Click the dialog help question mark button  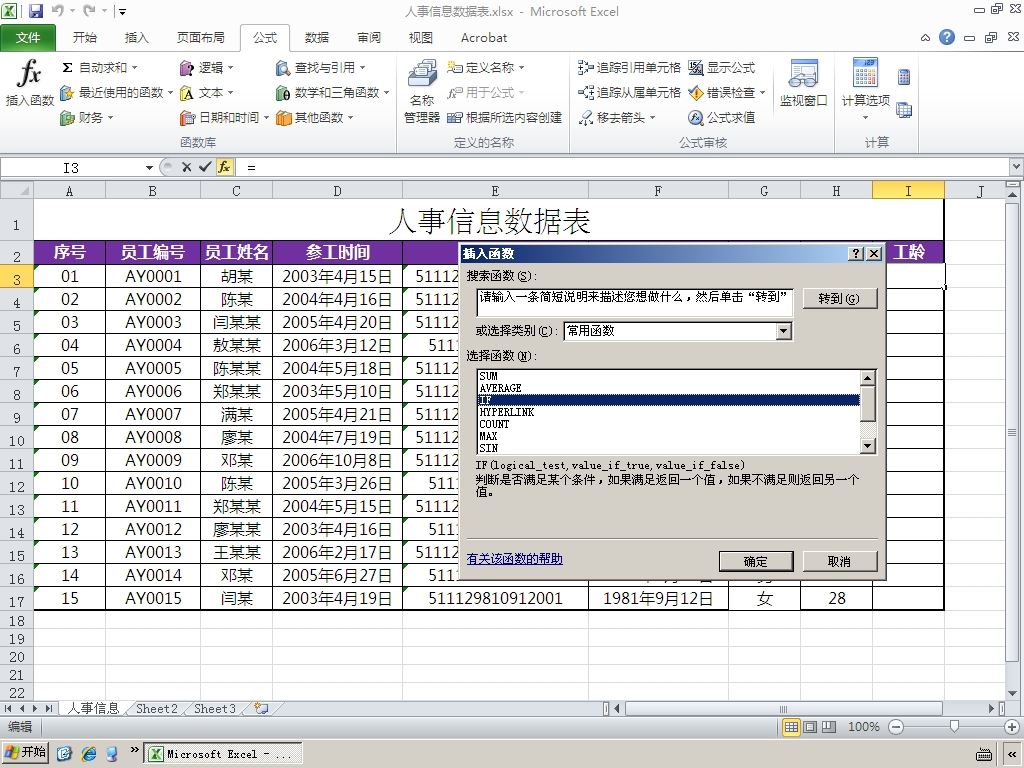pos(856,253)
